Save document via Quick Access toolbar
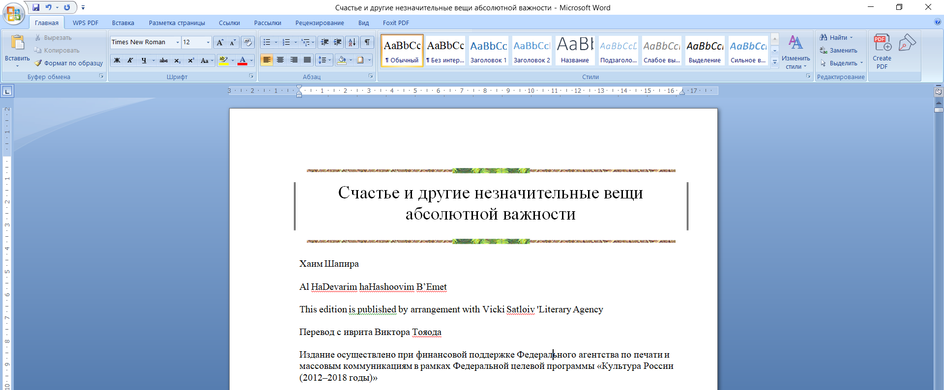 pos(36,7)
